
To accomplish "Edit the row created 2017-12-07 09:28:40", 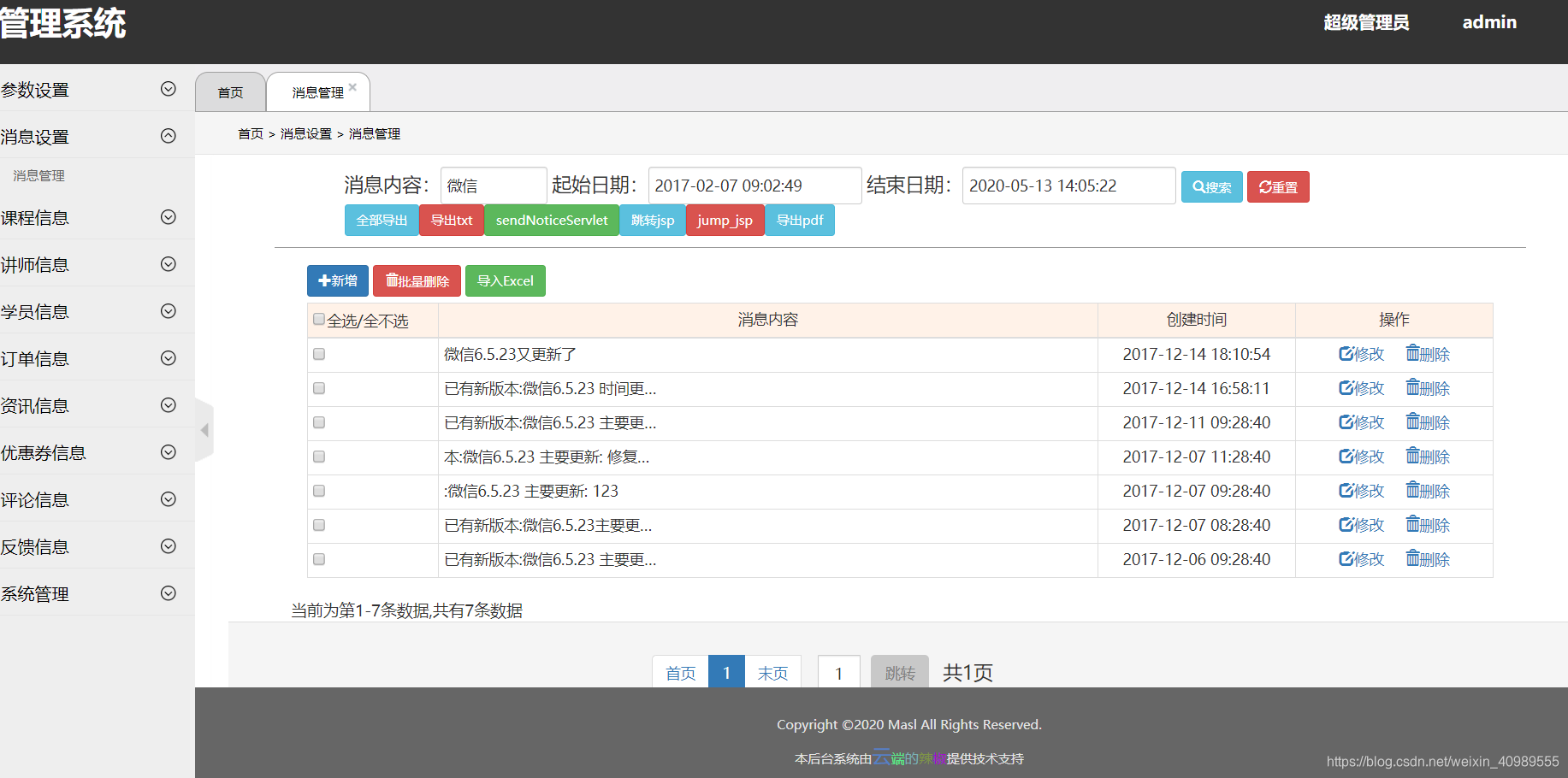I will pyautogui.click(x=1361, y=491).
